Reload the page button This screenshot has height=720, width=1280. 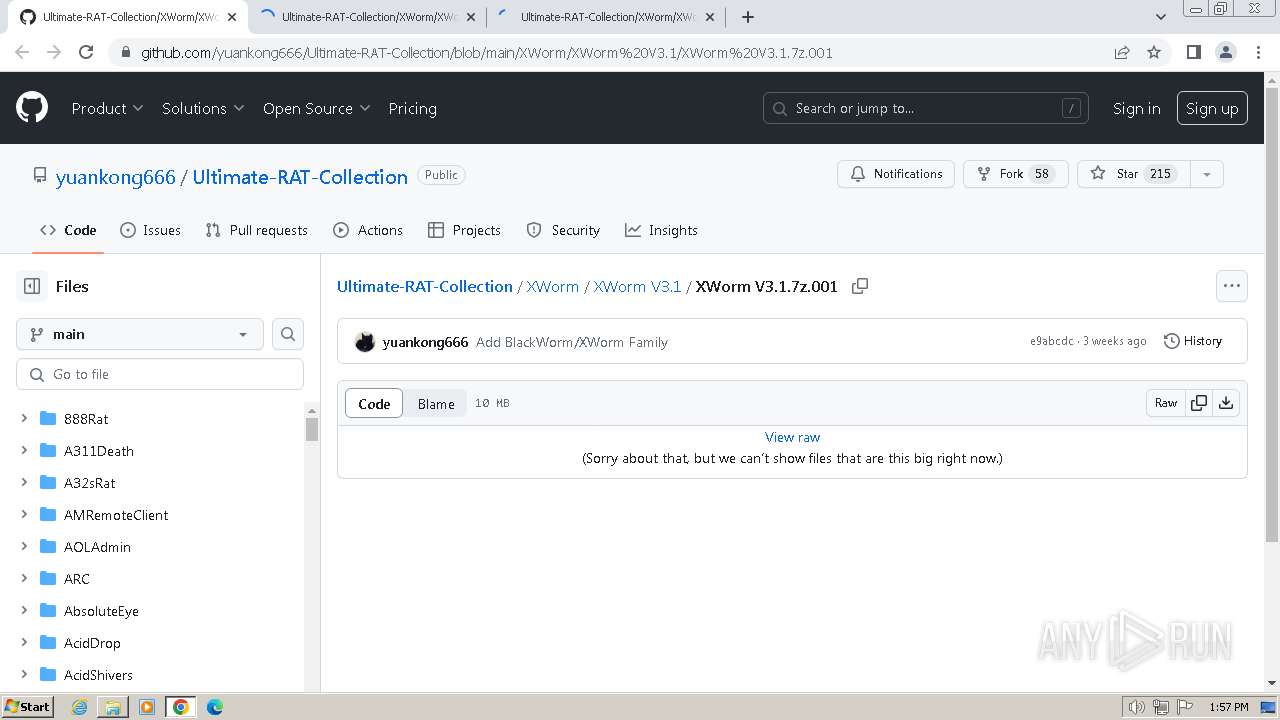pos(86,52)
